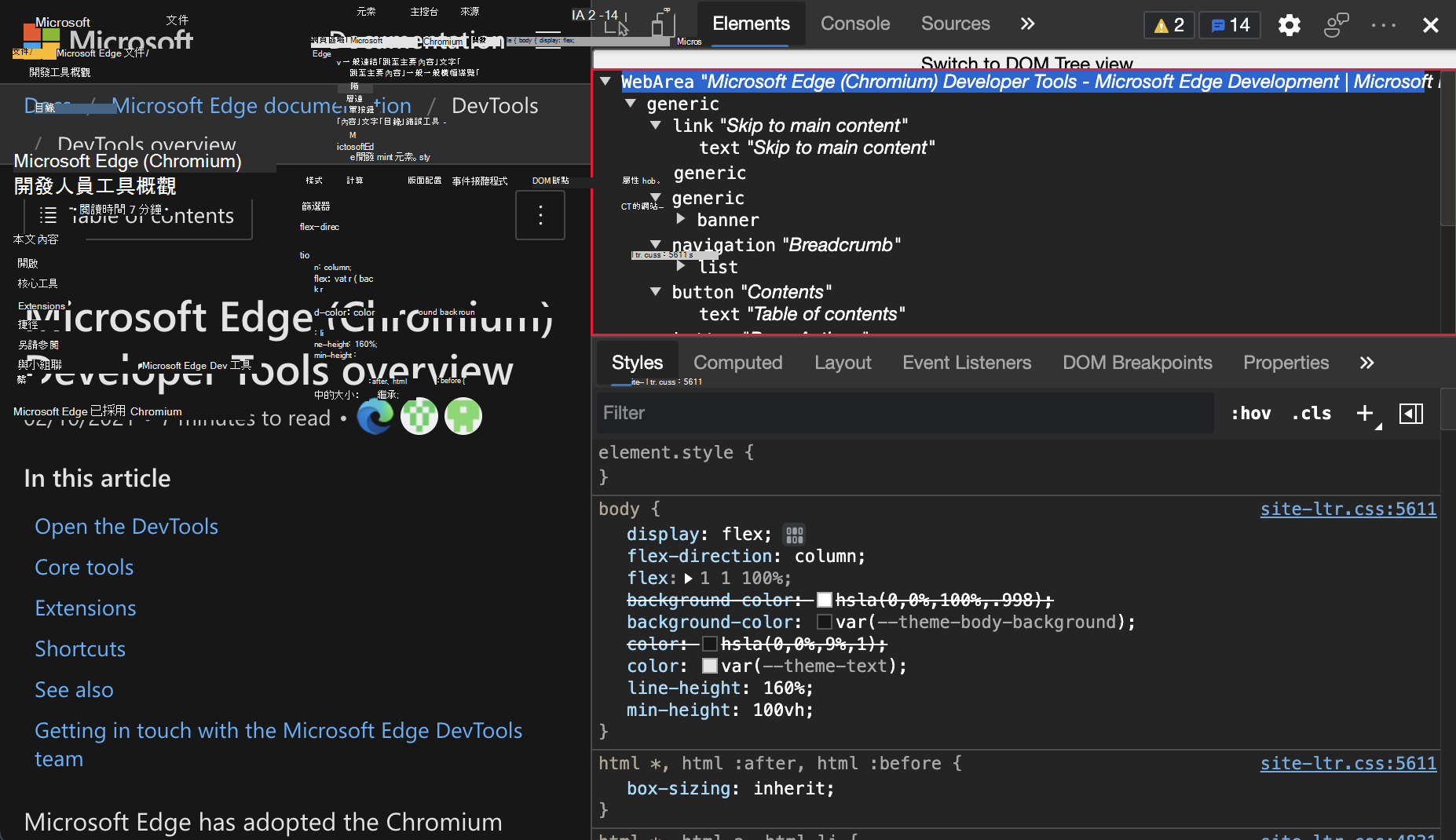This screenshot has height=840, width=1456.
Task: Show more DevTools tabs next to Sources
Action: [x=1027, y=24]
